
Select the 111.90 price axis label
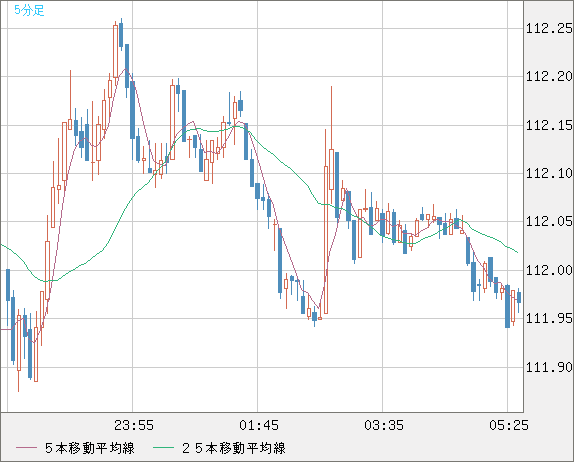click(549, 367)
